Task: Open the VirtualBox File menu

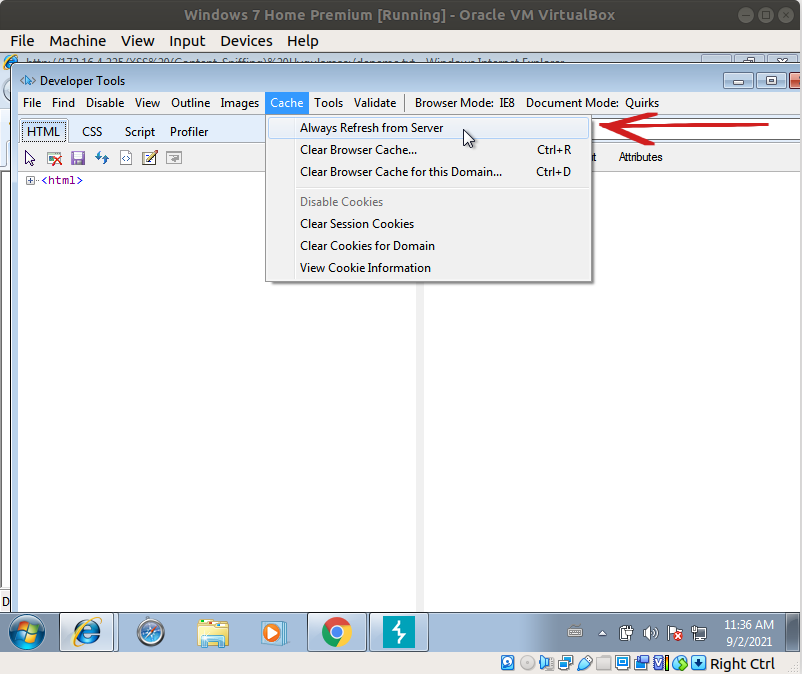Action: click(23, 41)
